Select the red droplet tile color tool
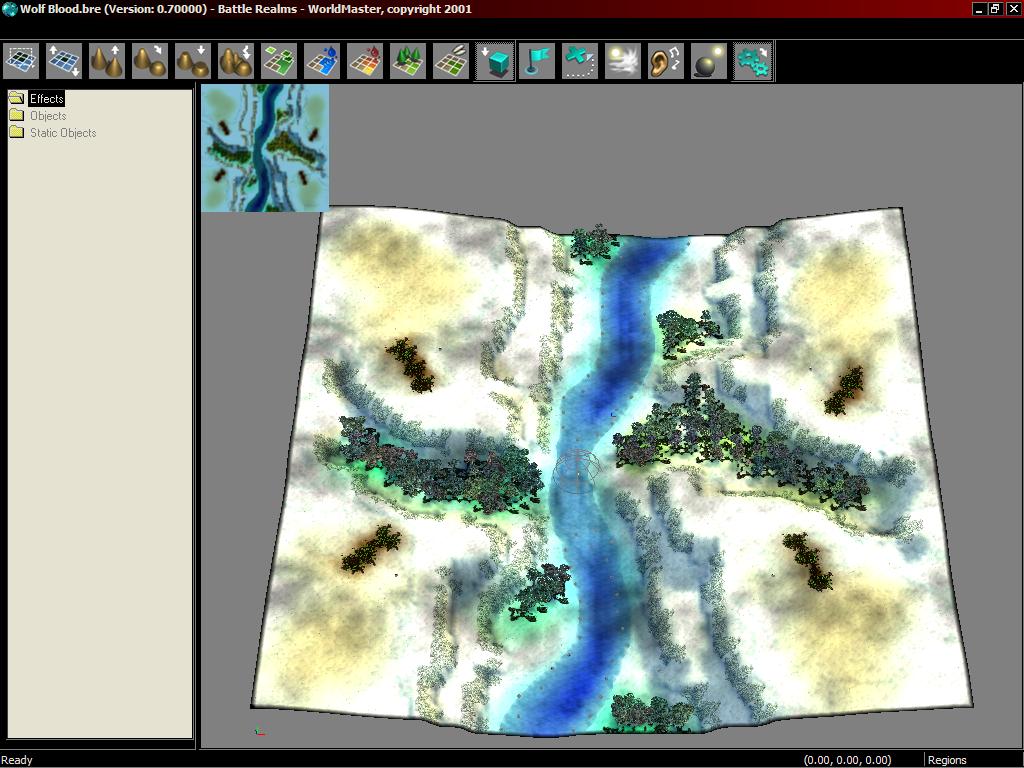 [x=365, y=61]
